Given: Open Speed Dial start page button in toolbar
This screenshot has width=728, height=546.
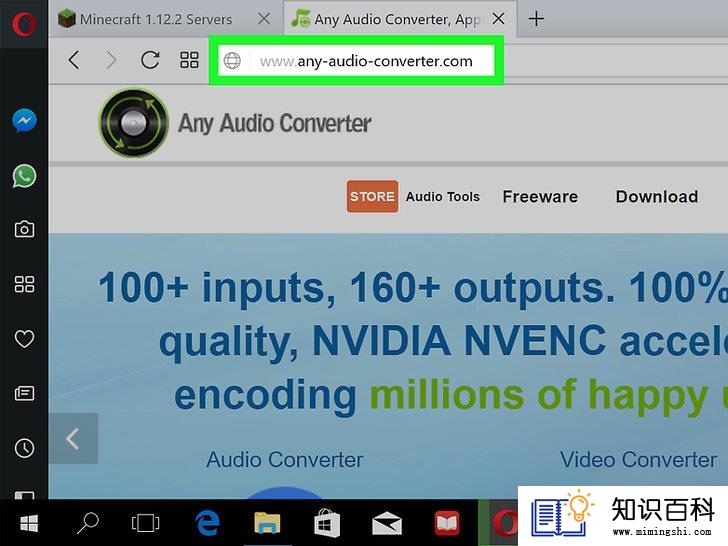Looking at the screenshot, I should (189, 60).
